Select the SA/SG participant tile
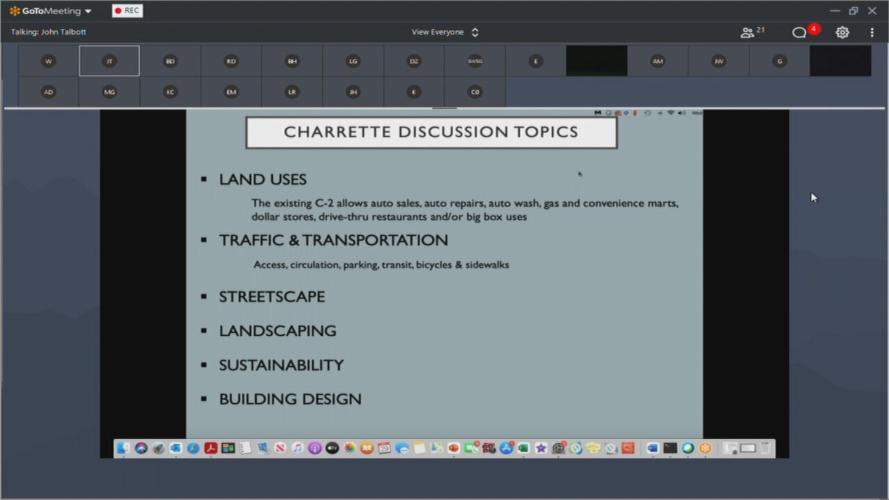This screenshot has height=500, width=889. click(x=475, y=61)
